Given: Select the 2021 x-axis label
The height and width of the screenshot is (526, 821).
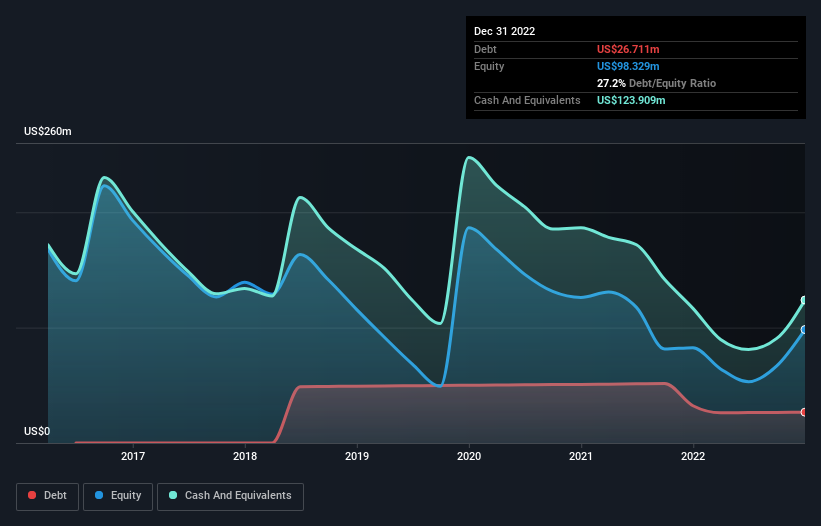Looking at the screenshot, I should (x=581, y=456).
